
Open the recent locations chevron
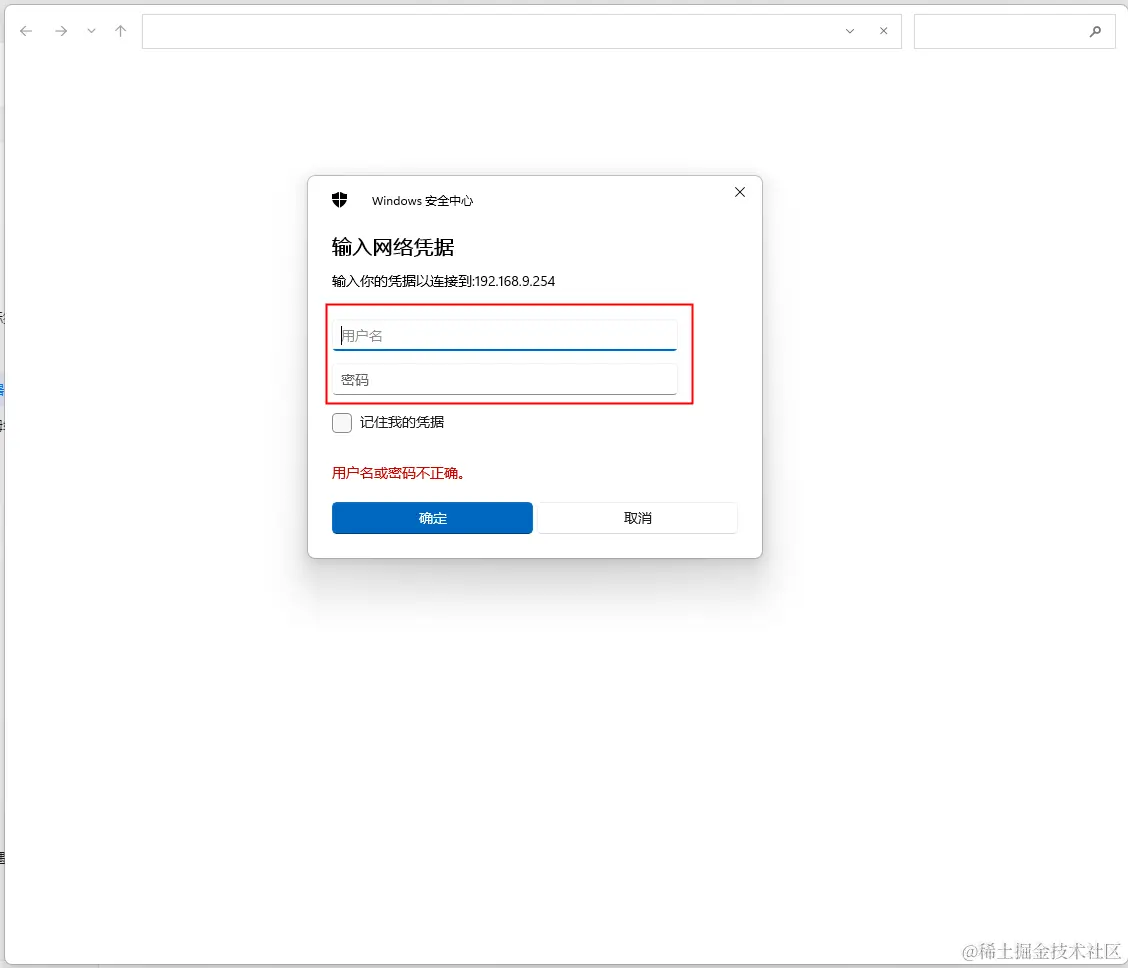[91, 31]
